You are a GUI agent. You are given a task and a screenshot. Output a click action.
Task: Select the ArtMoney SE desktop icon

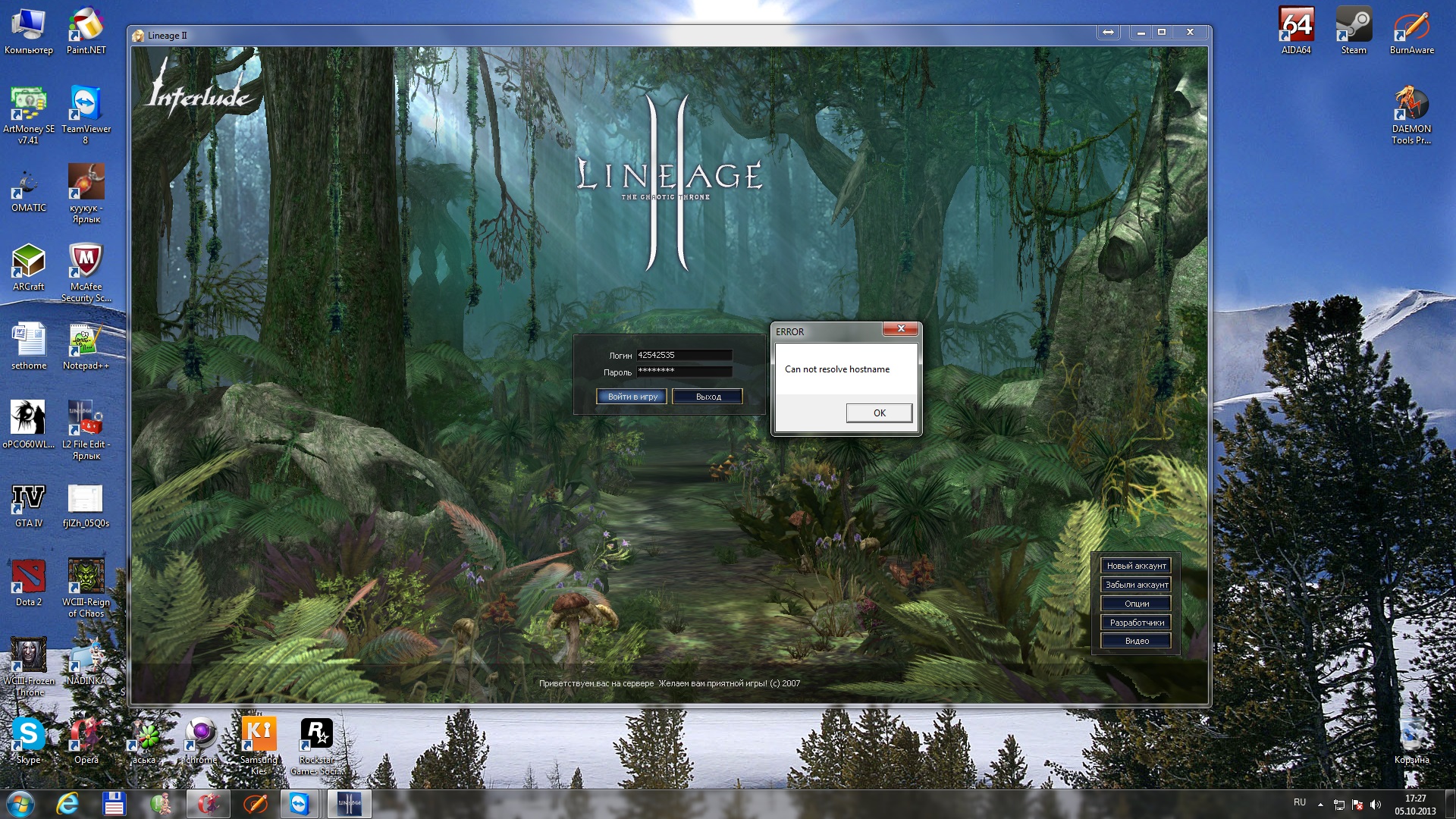tap(29, 115)
